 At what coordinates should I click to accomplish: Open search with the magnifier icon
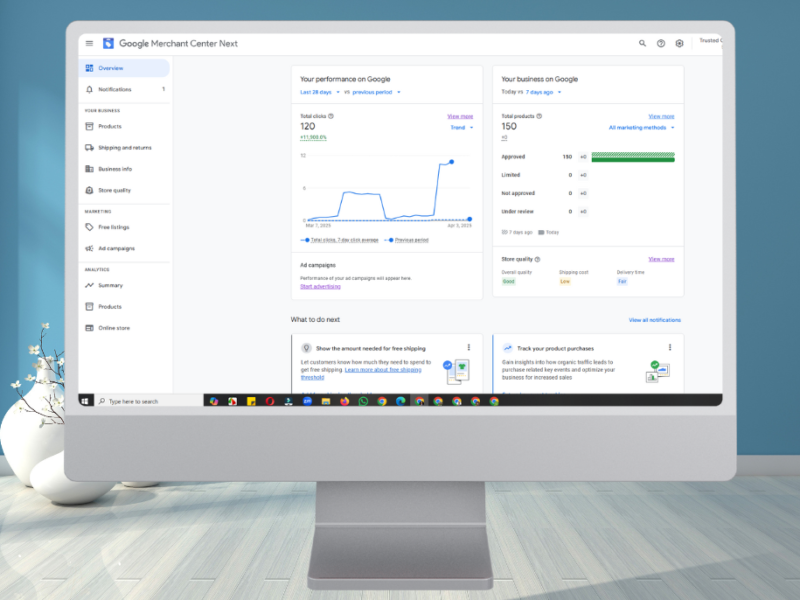pyautogui.click(x=642, y=43)
